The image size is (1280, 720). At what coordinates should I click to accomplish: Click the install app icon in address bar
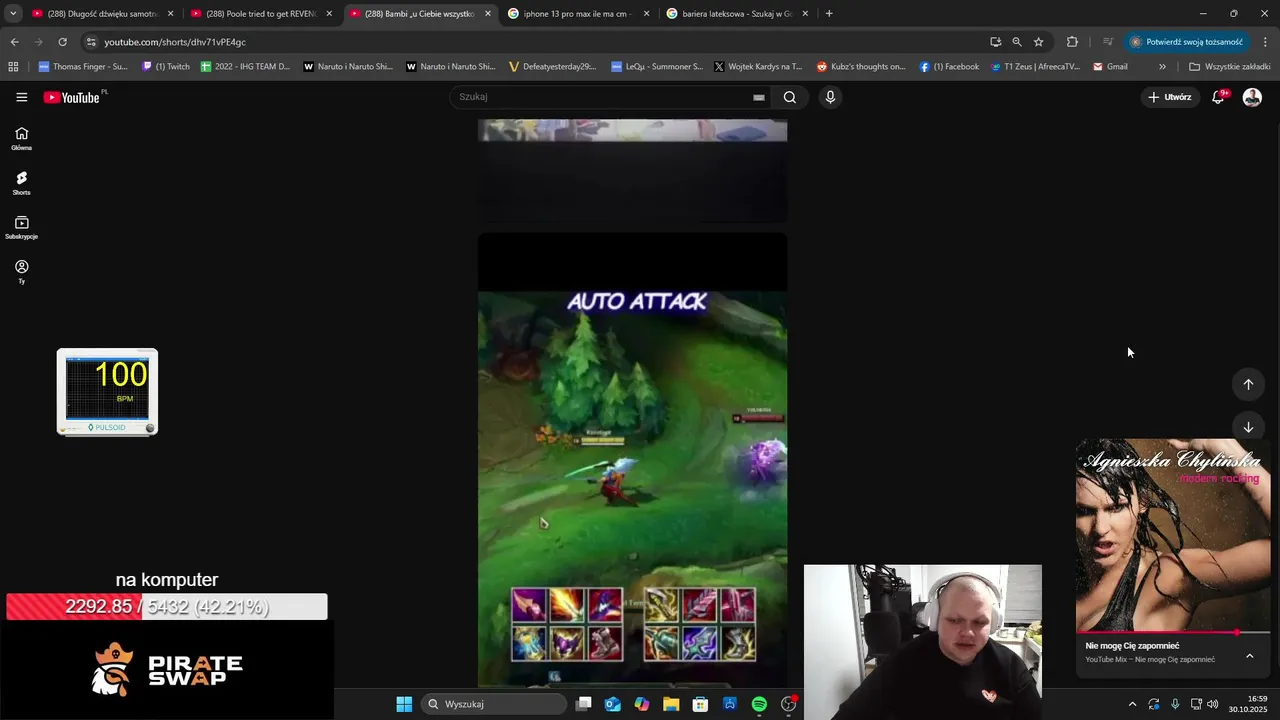coord(995,42)
